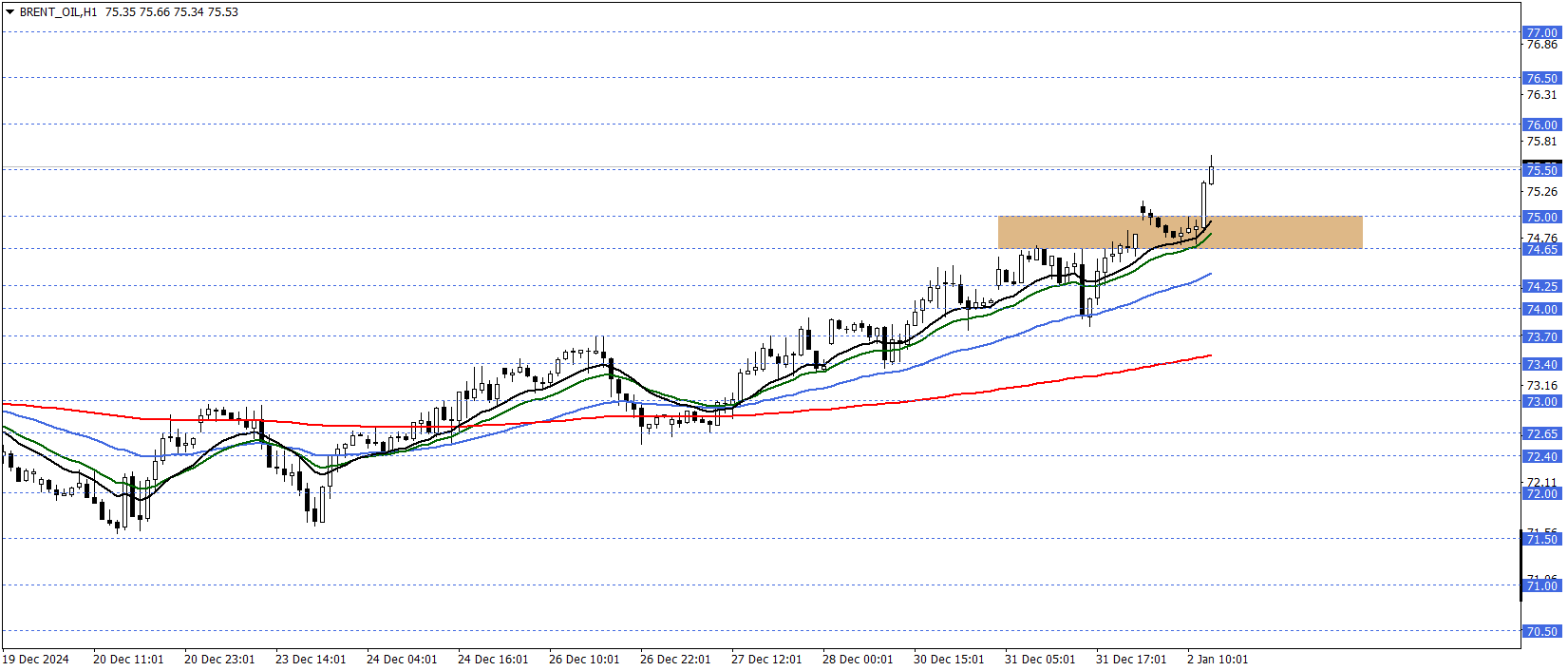Click the 24 Dec 16:01 time axis label
The width and height of the screenshot is (1568, 671).
point(493,659)
